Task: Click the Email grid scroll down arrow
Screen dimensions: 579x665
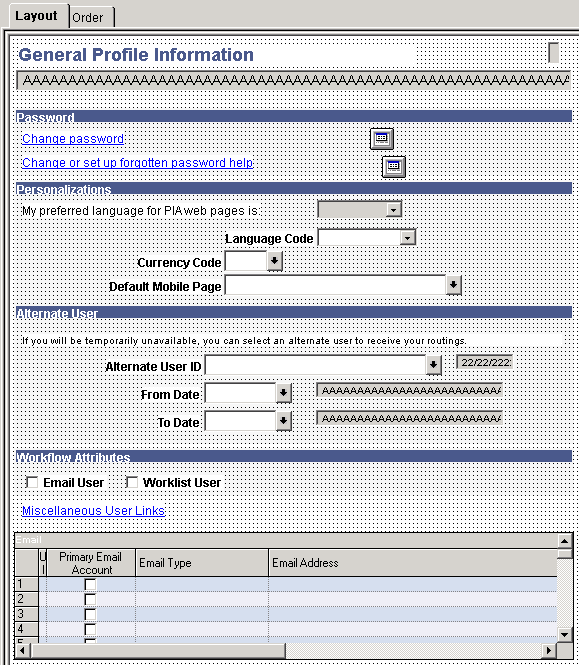Action: (x=564, y=635)
